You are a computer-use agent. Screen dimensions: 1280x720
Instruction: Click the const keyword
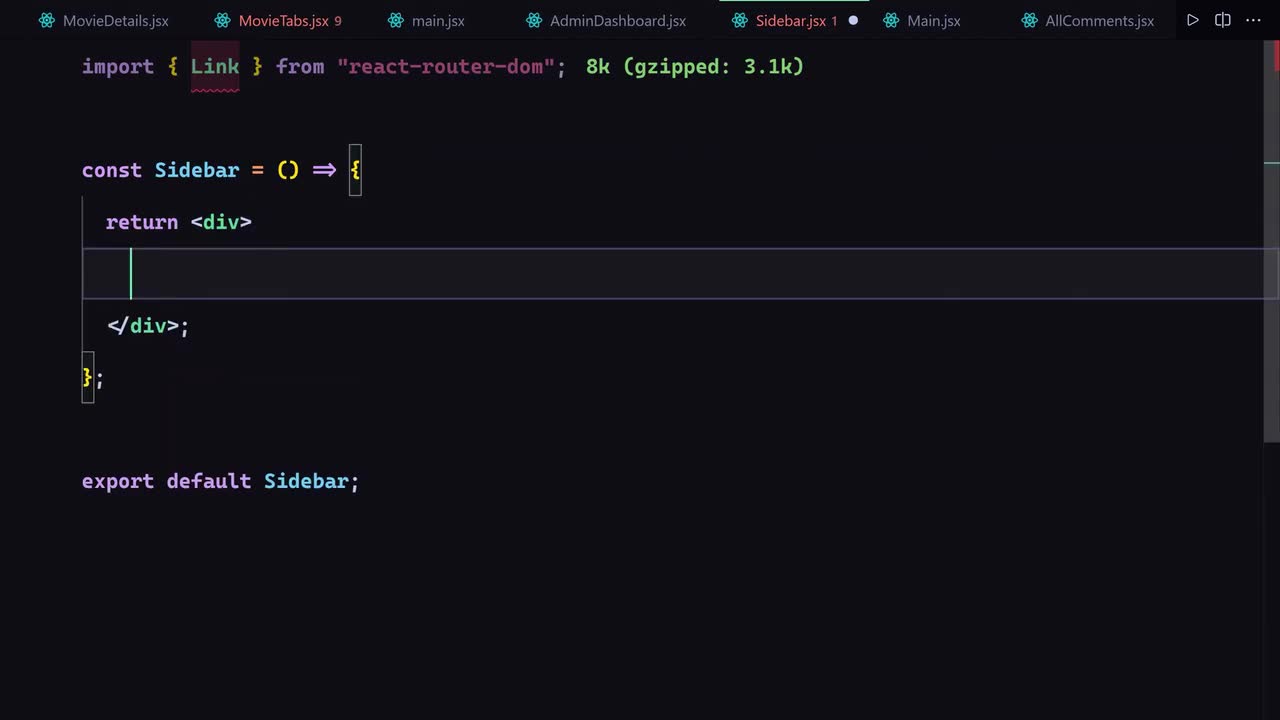(x=112, y=170)
